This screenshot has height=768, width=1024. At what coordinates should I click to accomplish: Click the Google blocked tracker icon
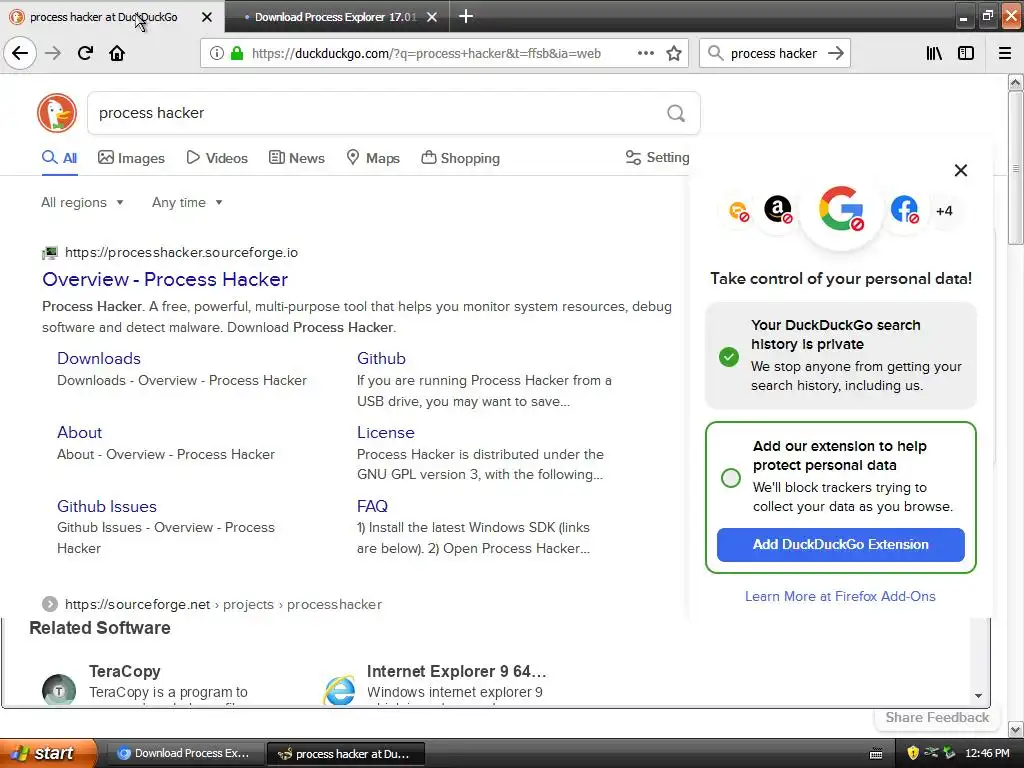click(841, 209)
